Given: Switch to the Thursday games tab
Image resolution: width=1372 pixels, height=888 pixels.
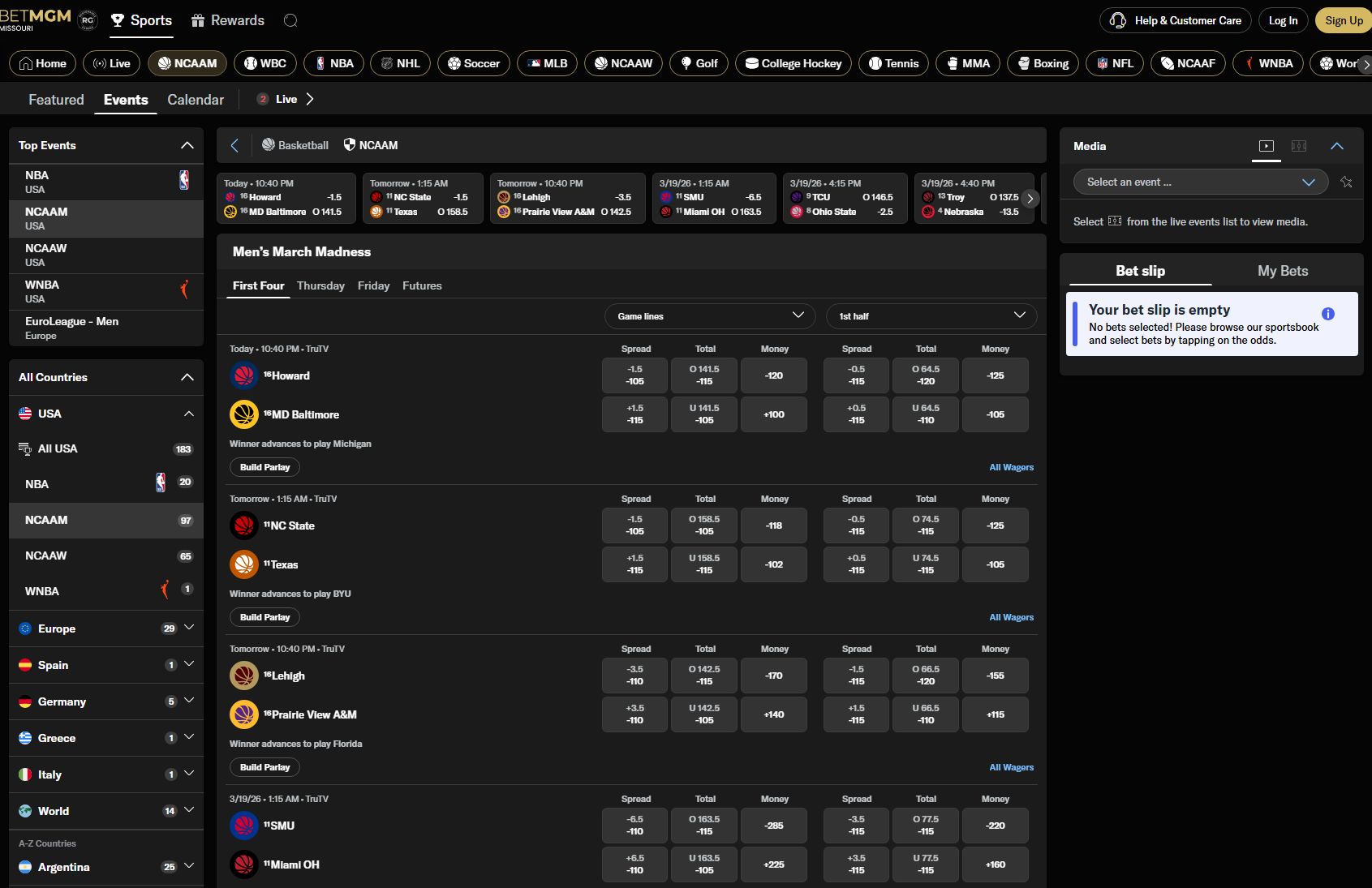Looking at the screenshot, I should tap(320, 285).
